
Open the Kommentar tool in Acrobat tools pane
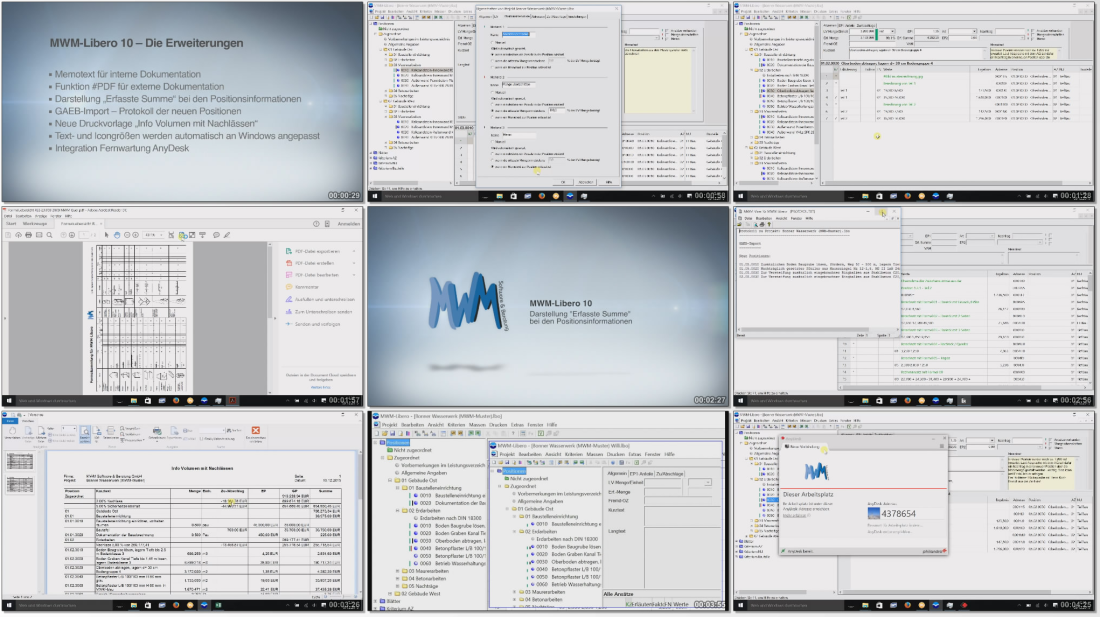tap(307, 287)
